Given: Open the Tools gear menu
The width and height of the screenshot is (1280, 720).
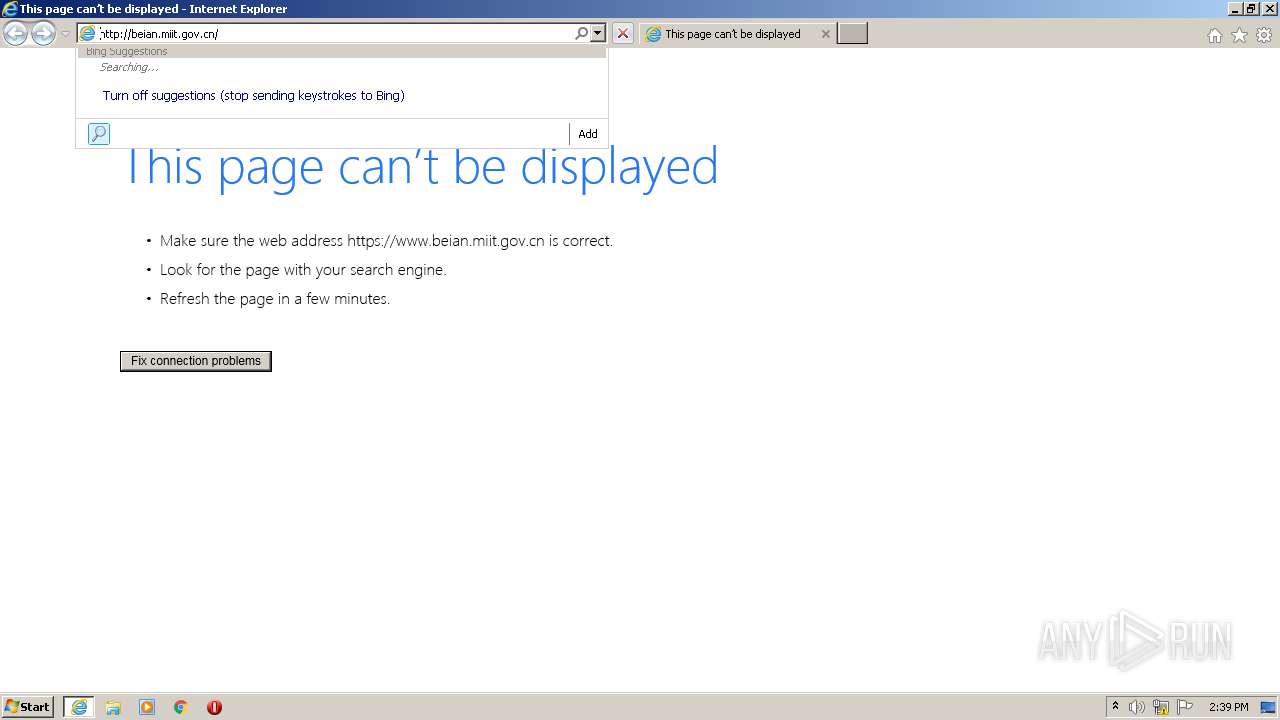Looking at the screenshot, I should (x=1264, y=35).
